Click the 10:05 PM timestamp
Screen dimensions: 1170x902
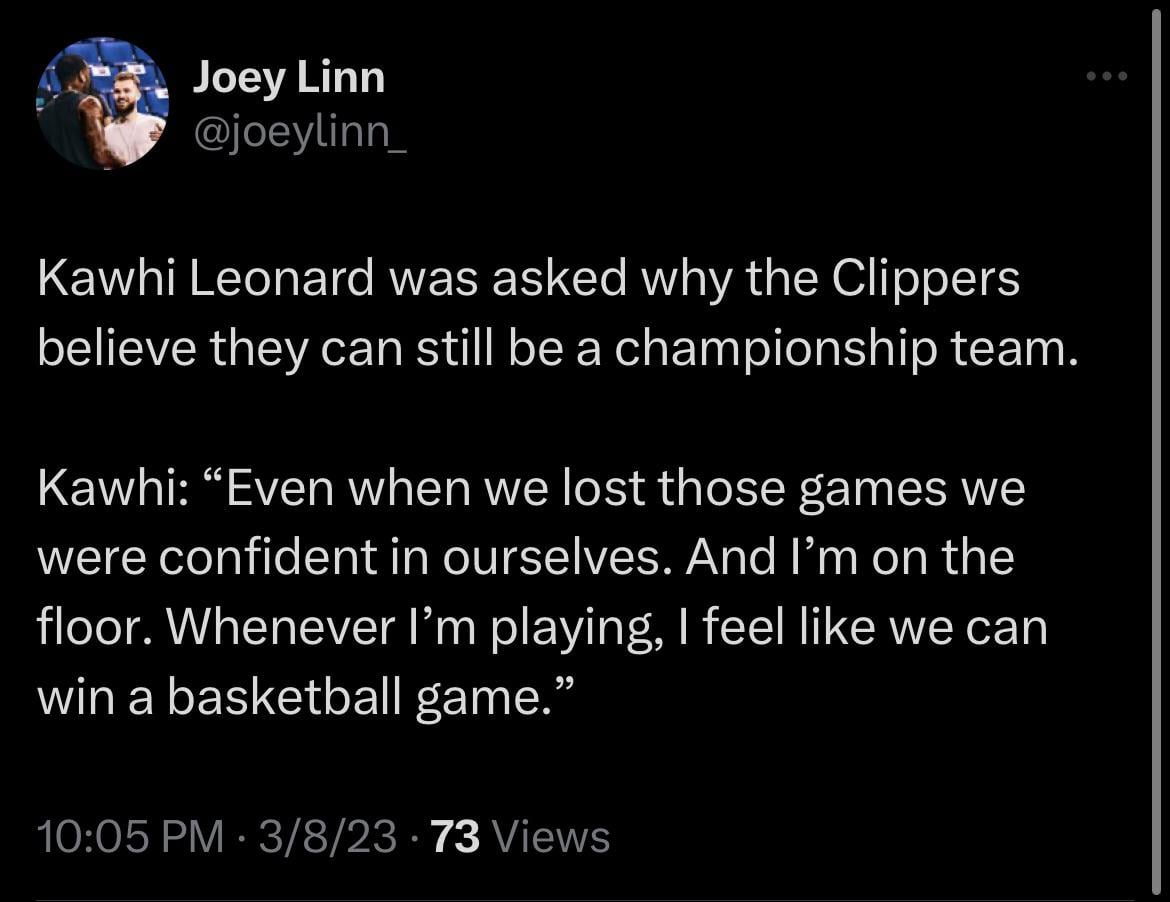coord(130,837)
